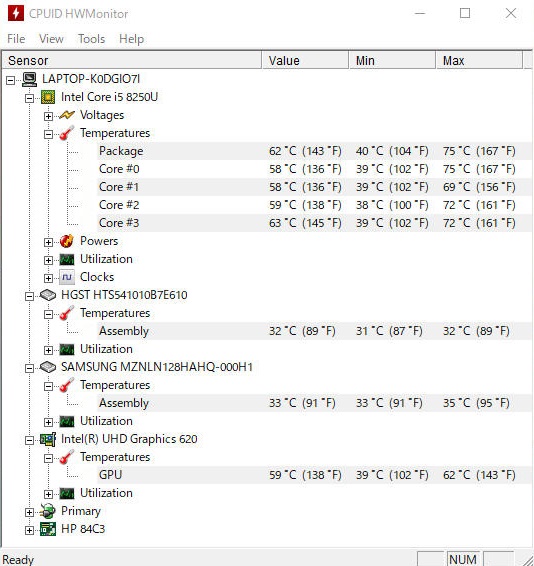The image size is (534, 566).
Task: Collapse the CPU Temperatures node
Action: pyautogui.click(x=48, y=134)
